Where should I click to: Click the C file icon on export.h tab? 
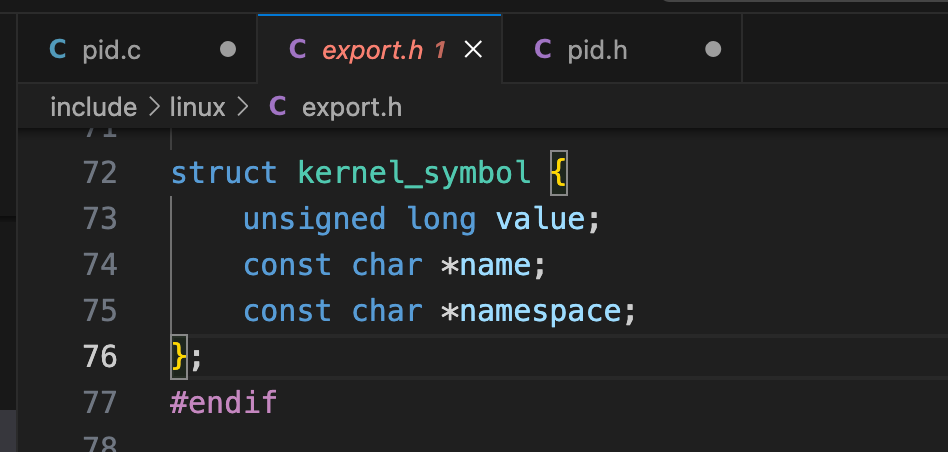coord(297,49)
